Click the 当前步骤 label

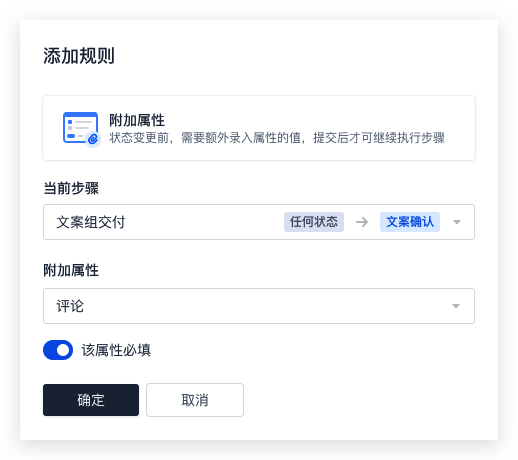(x=71, y=188)
